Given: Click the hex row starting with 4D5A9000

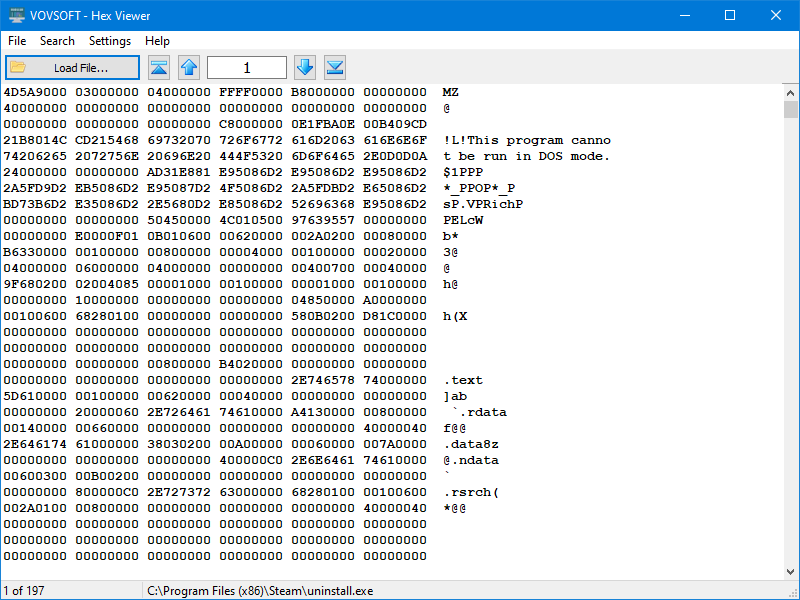Looking at the screenshot, I should (x=36, y=91).
